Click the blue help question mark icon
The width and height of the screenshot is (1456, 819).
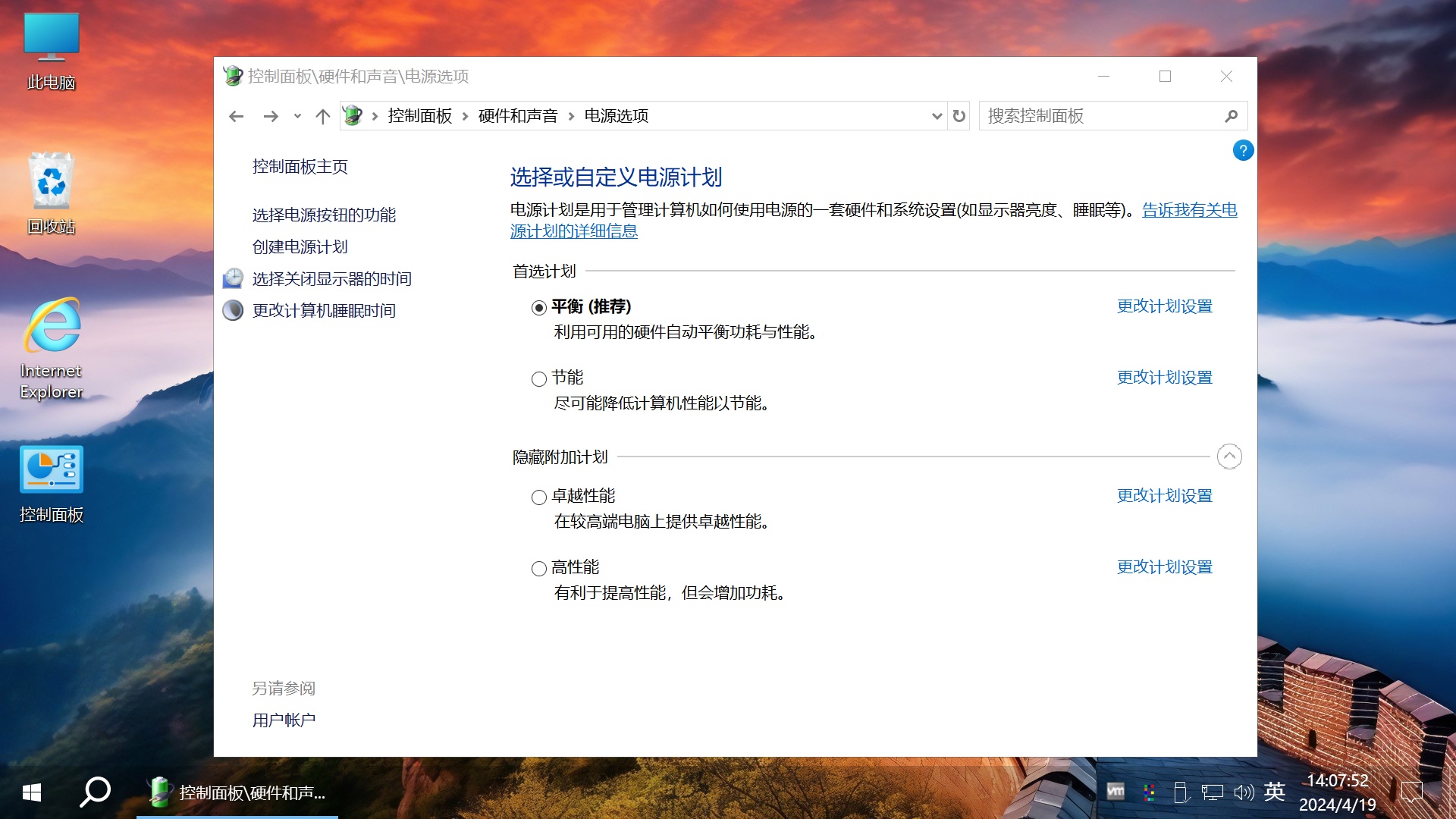[1243, 150]
